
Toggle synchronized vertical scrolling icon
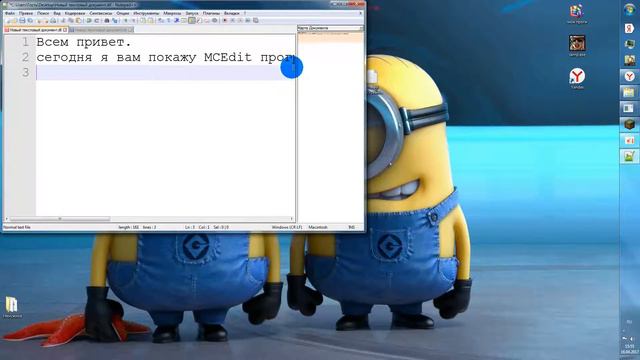pos(142,20)
